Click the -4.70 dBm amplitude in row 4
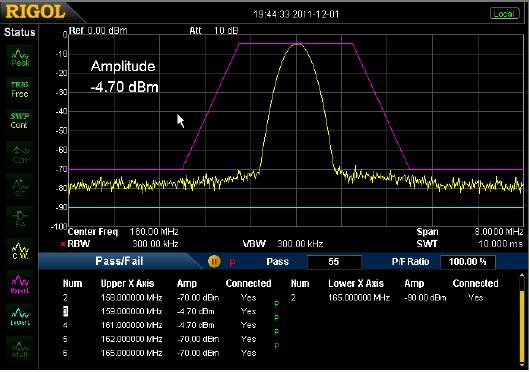 tap(196, 325)
